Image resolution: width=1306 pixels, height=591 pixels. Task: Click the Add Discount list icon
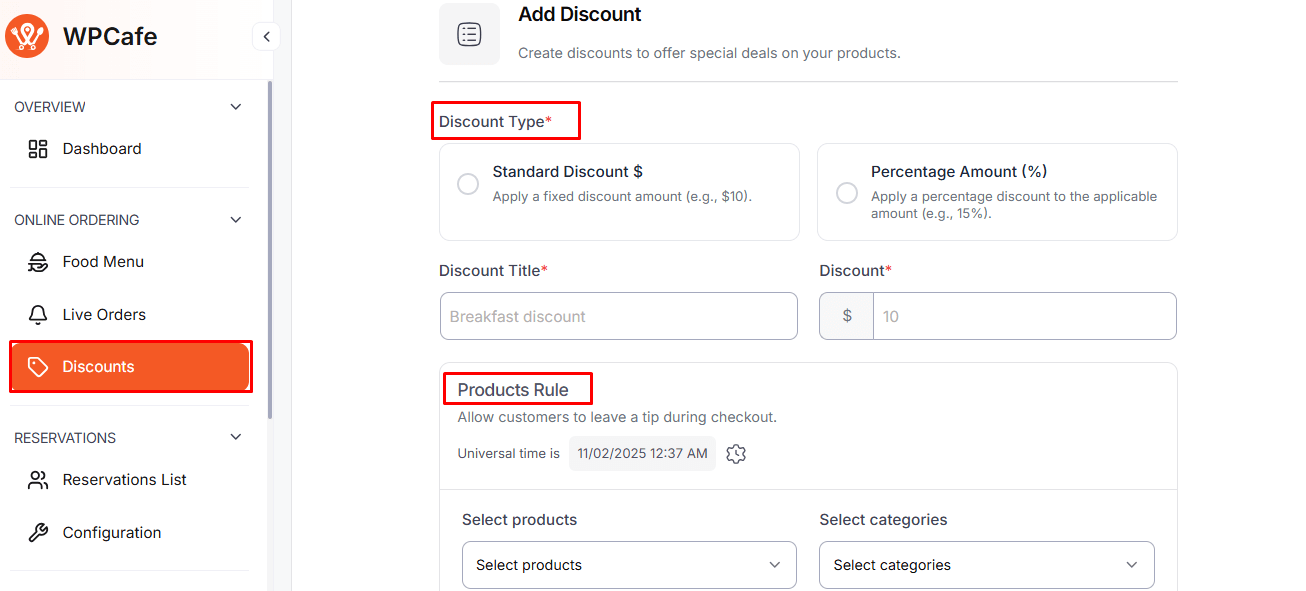pyautogui.click(x=469, y=34)
